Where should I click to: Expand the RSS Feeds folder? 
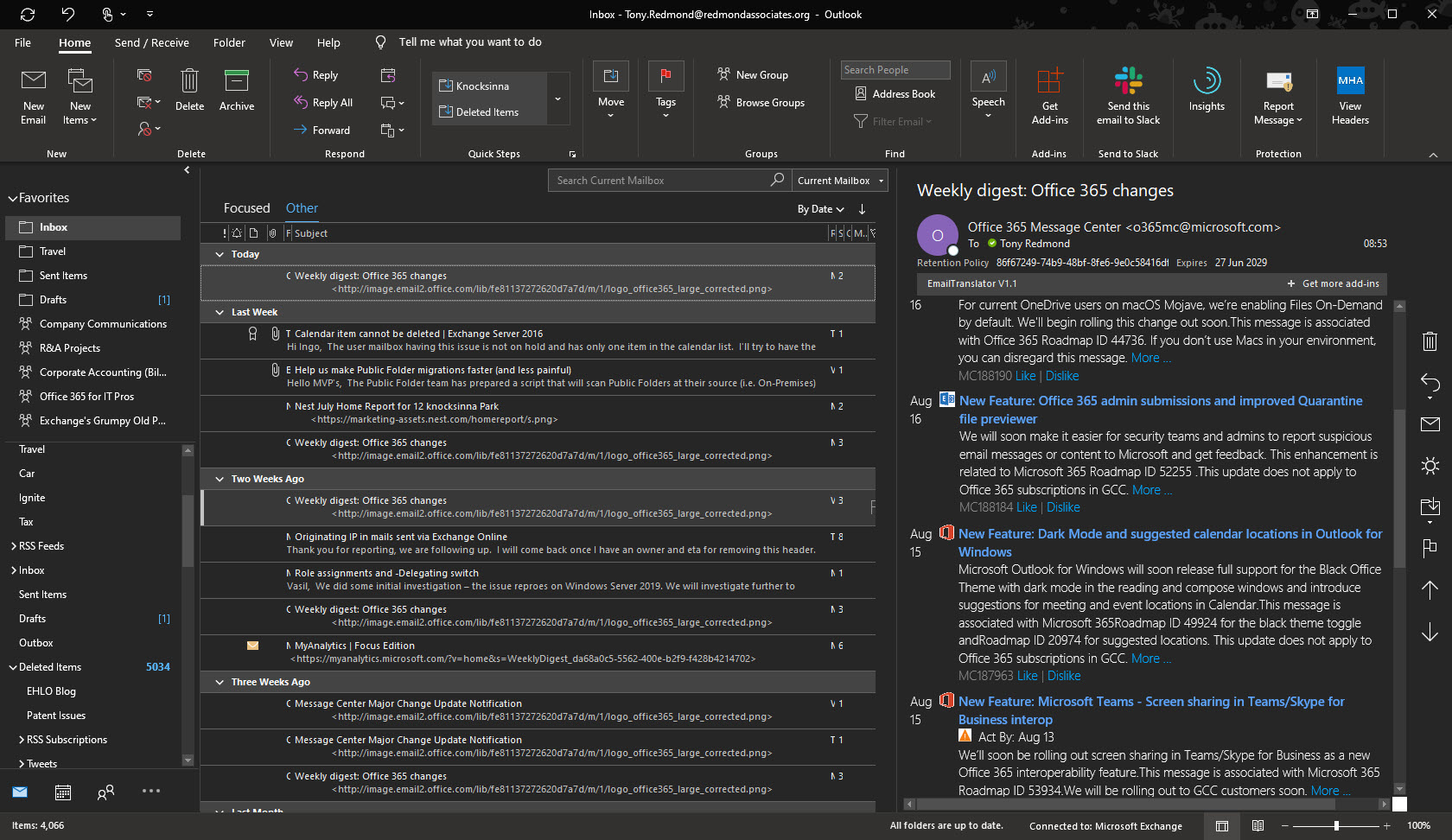point(14,546)
